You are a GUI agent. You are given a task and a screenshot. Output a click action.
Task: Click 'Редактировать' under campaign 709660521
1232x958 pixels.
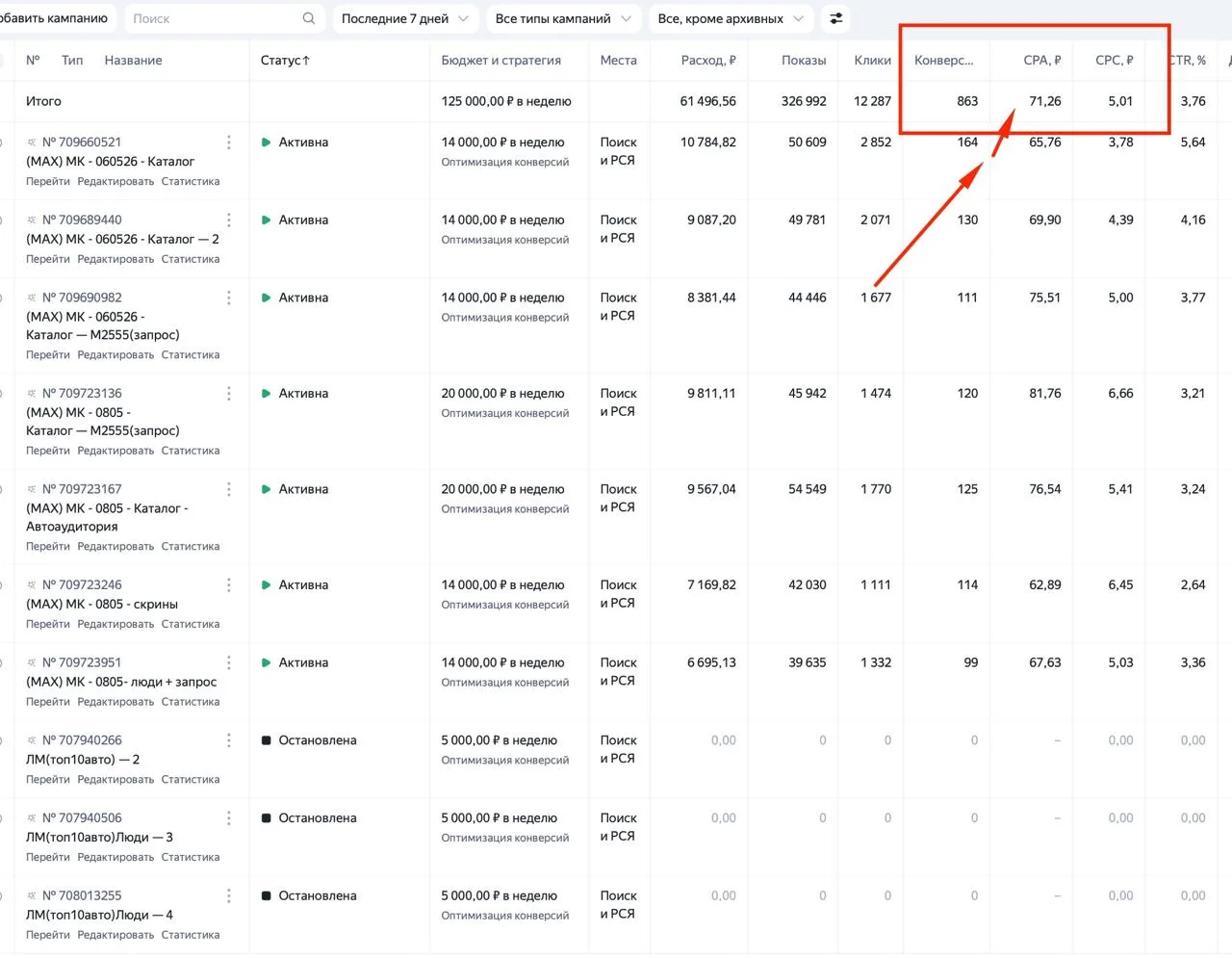click(115, 182)
